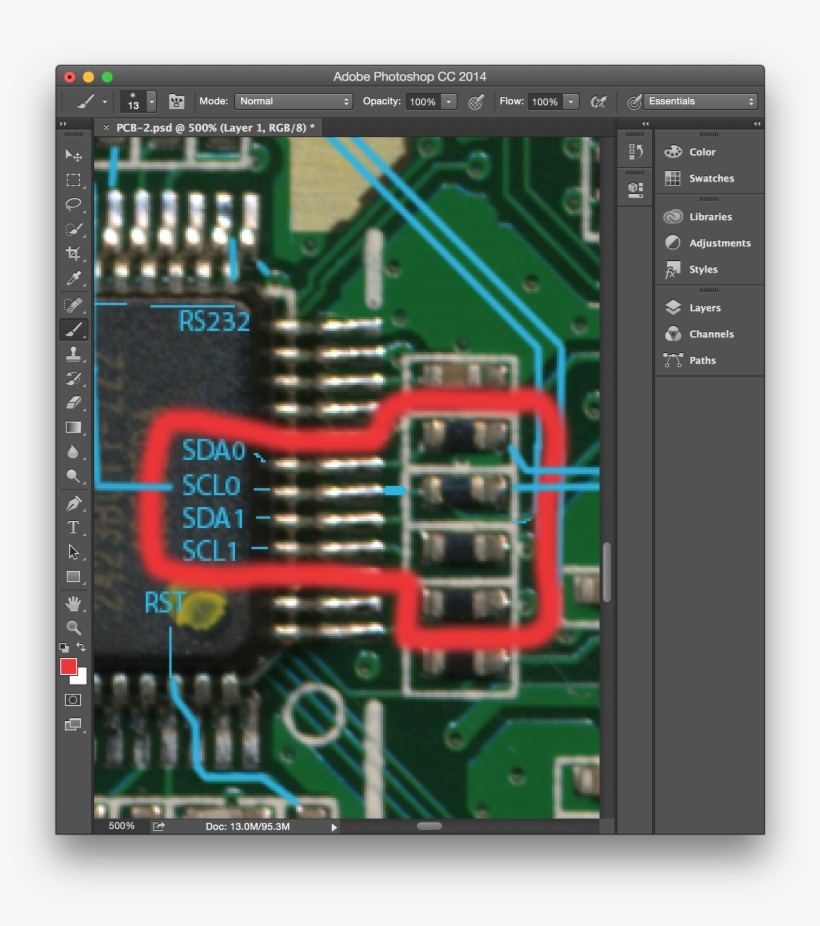Enable airbrush mode in the options bar
The width and height of the screenshot is (820, 926).
click(598, 101)
